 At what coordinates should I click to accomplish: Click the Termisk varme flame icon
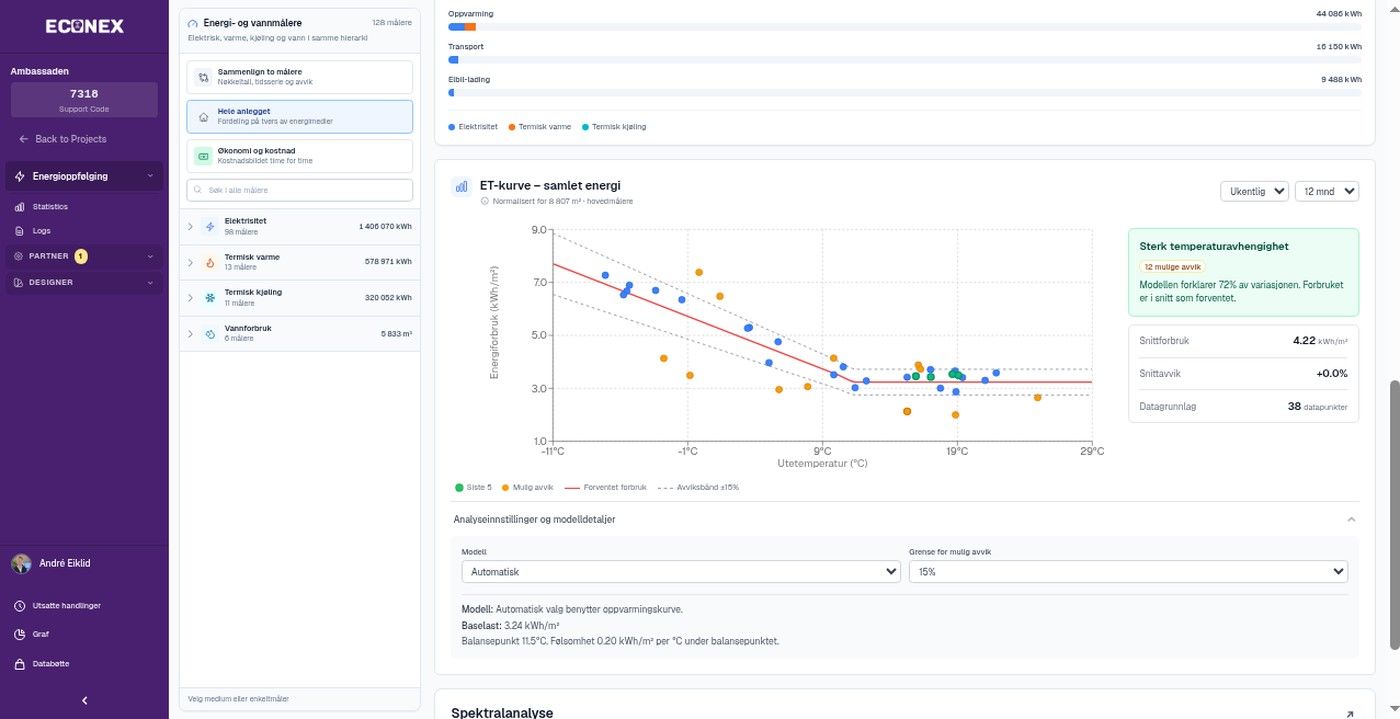(210, 262)
